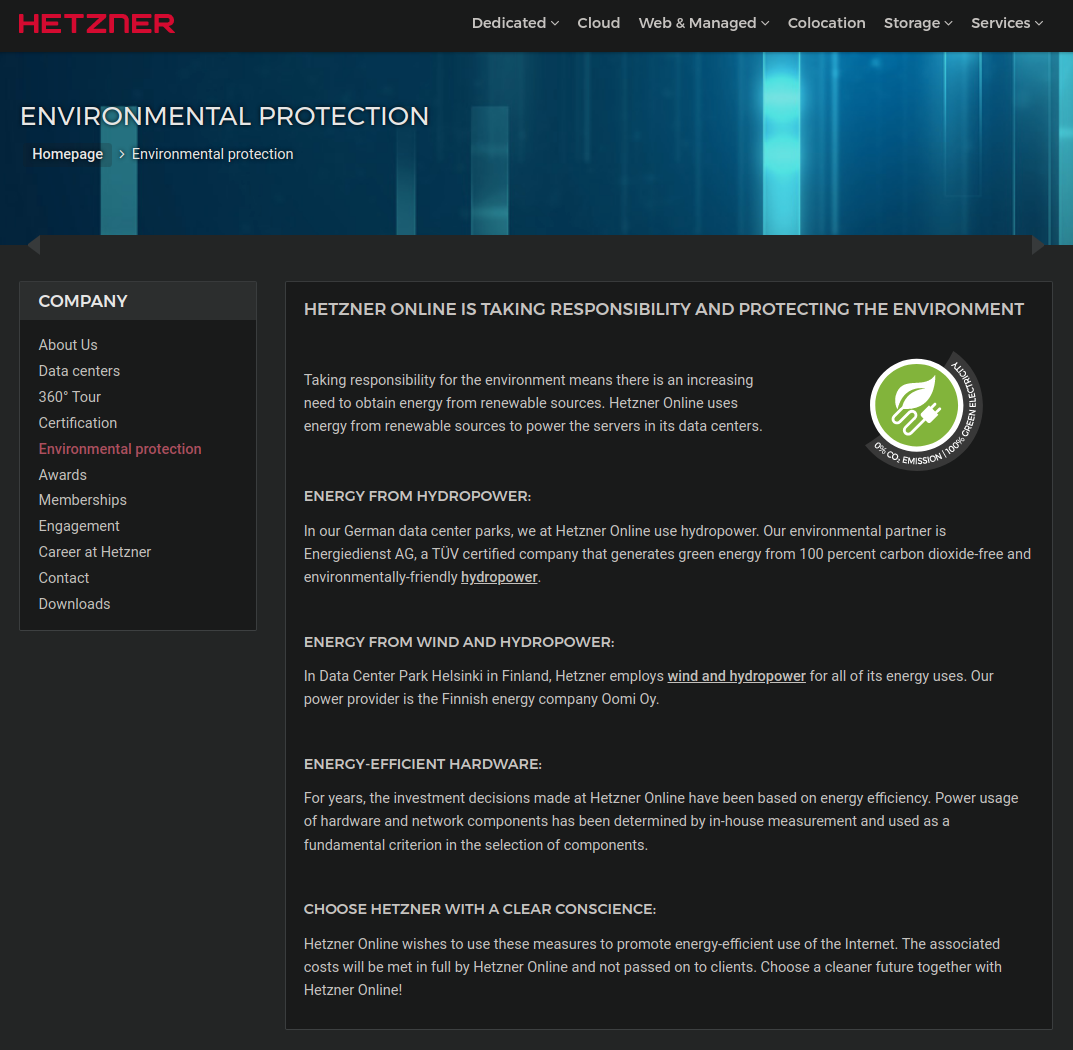This screenshot has width=1073, height=1050.
Task: Click the ENERGY FROM HYDROPOWER heading
Action: (417, 496)
